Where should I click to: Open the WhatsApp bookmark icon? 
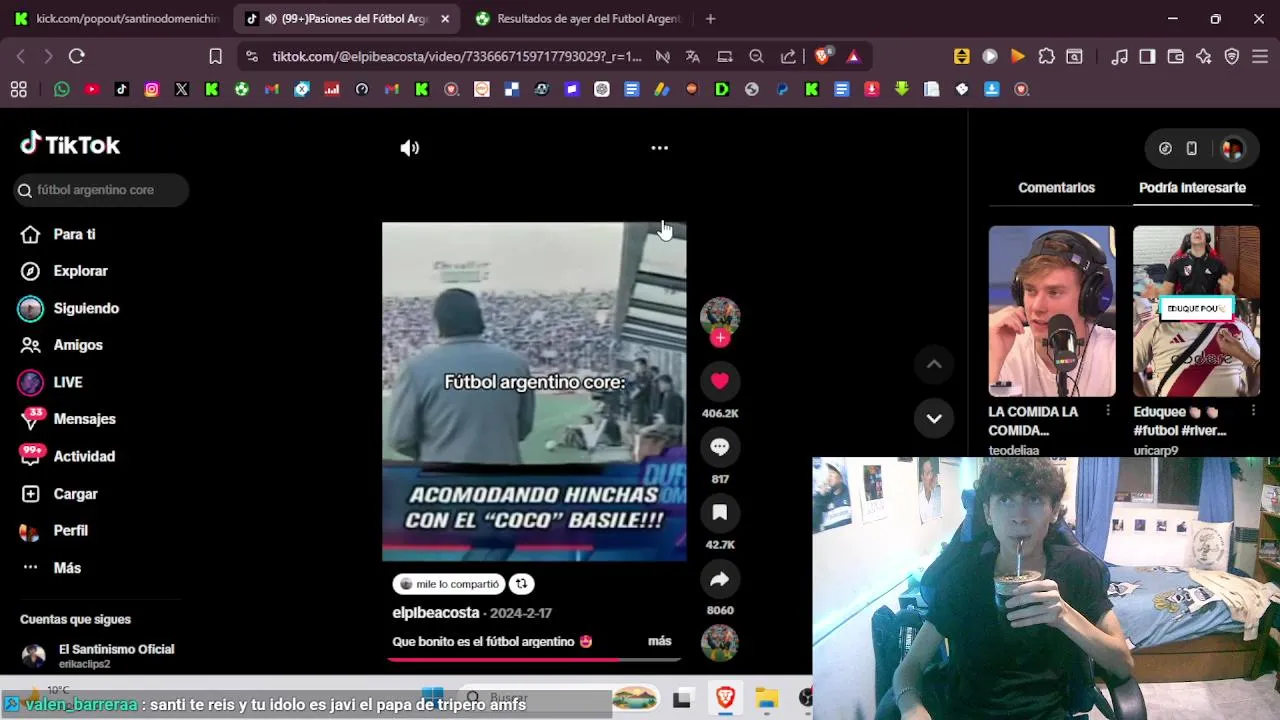coord(62,89)
